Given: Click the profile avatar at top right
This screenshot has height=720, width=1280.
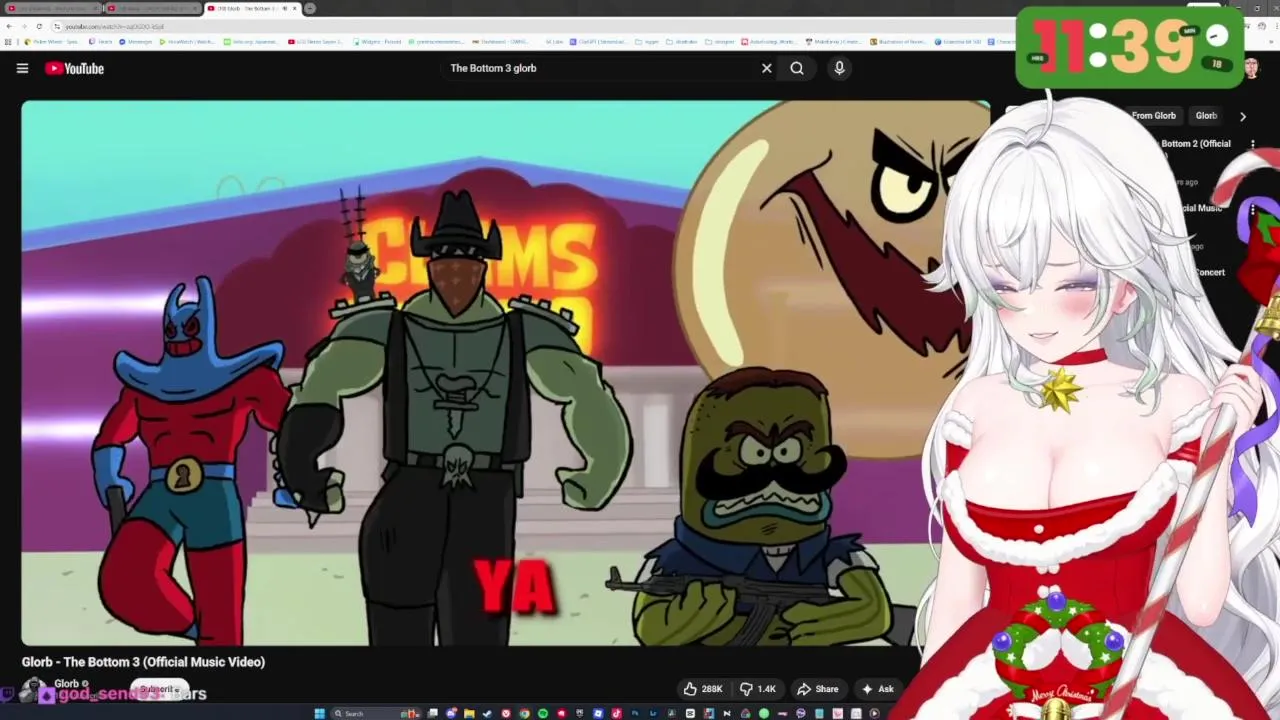Looking at the screenshot, I should pos(1251,68).
